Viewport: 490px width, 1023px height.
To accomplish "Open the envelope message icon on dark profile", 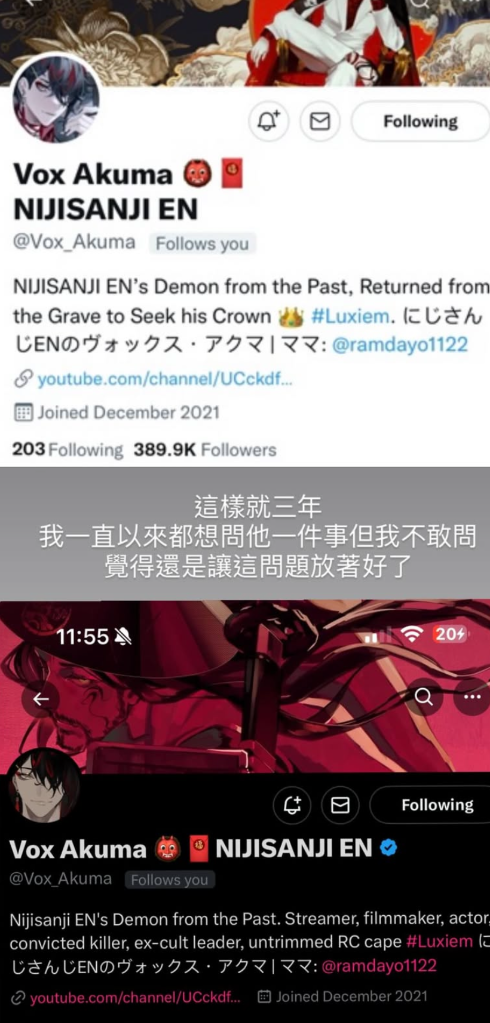I will [x=340, y=805].
